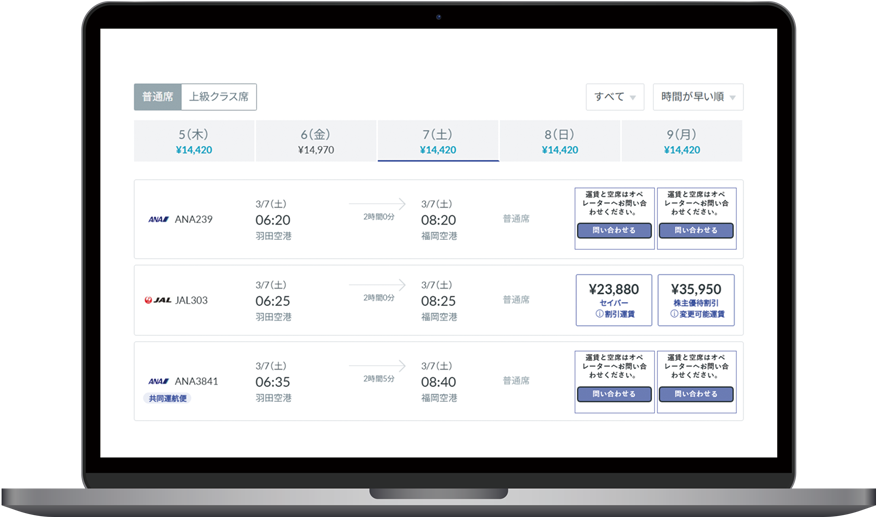The height and width of the screenshot is (517, 879).
Task: Click the info icon next to 変更可能運賃
Action: tap(672, 314)
